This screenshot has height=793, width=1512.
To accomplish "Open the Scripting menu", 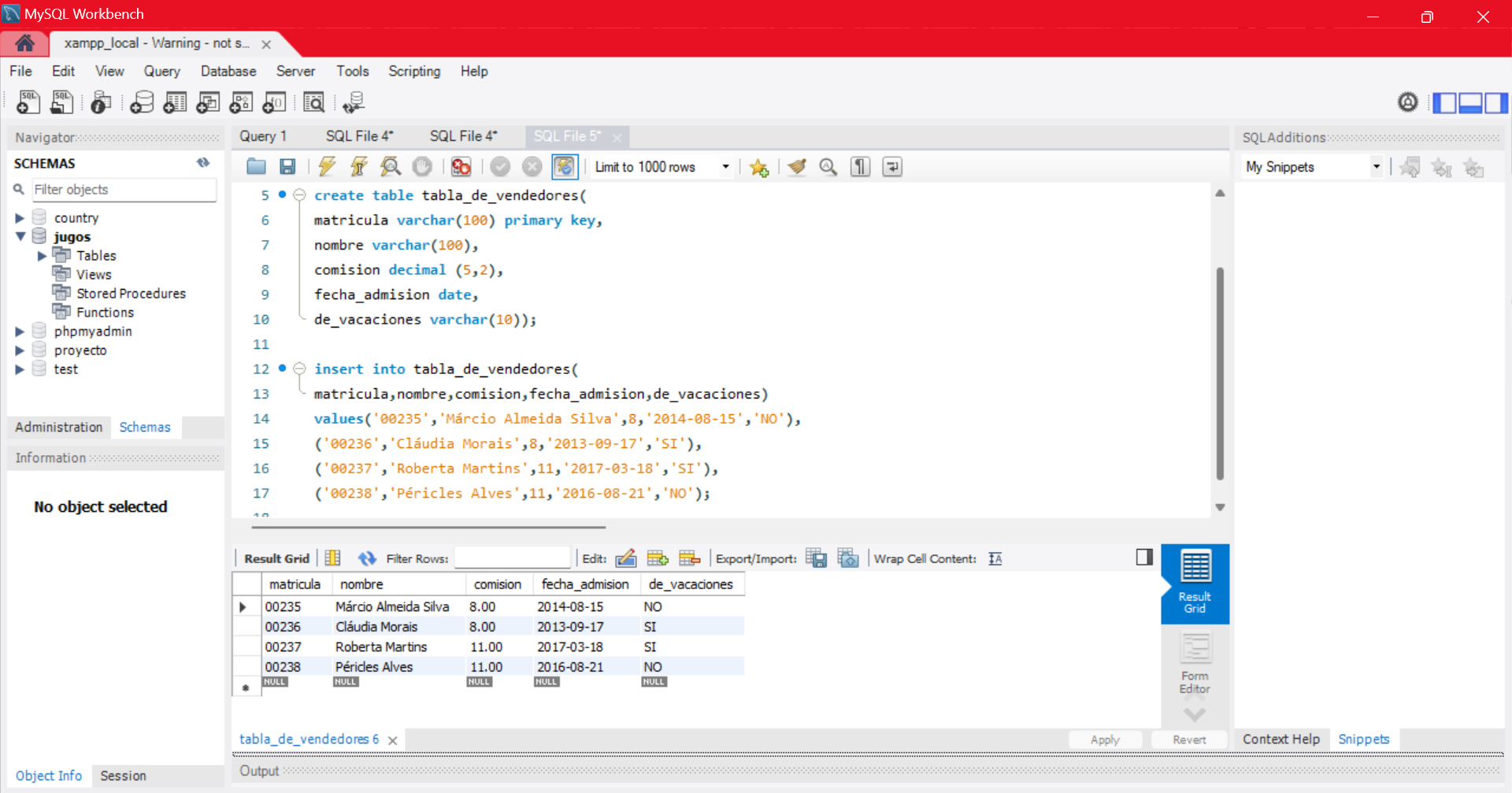I will [414, 71].
